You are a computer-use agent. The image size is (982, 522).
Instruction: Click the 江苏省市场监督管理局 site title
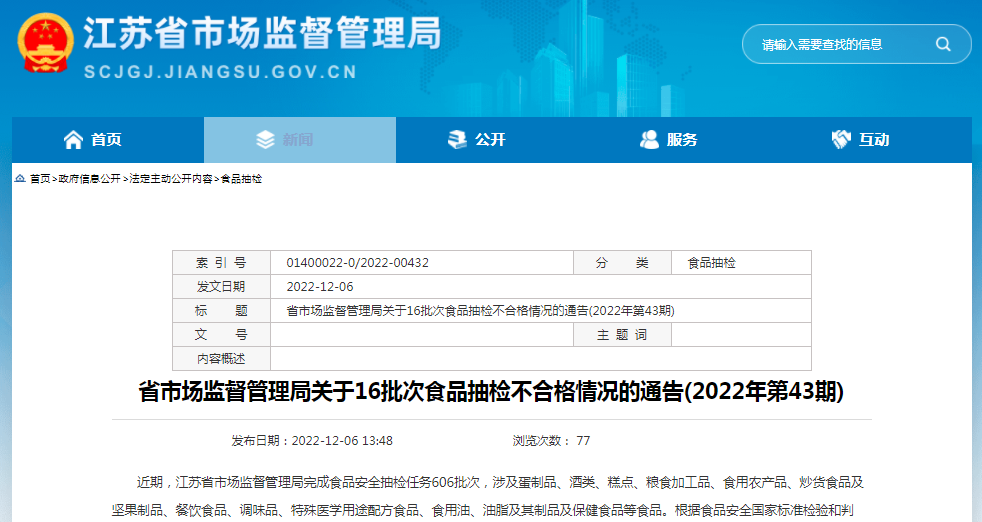(x=261, y=35)
